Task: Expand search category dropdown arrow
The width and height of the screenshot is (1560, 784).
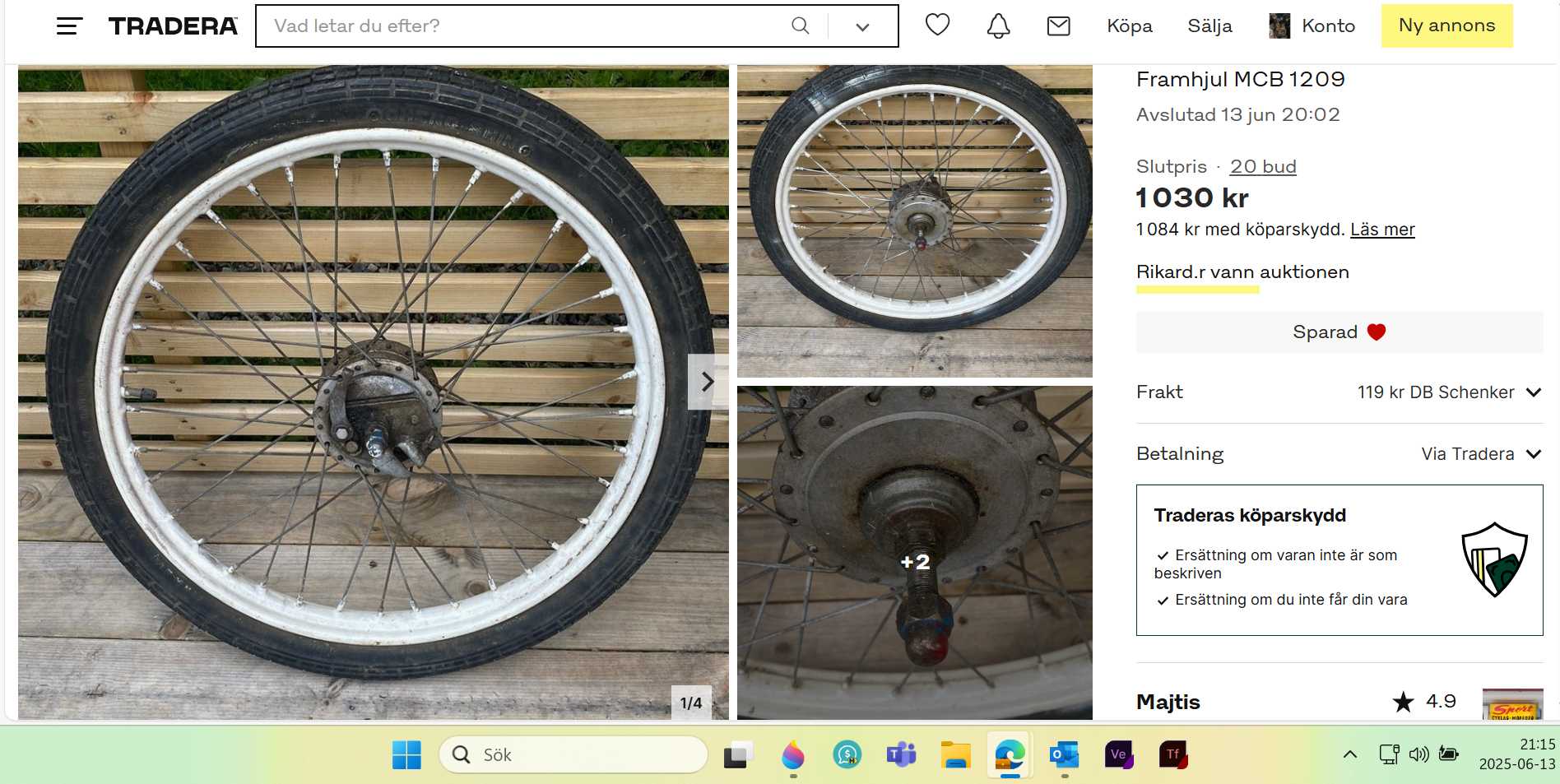Action: pos(862,27)
